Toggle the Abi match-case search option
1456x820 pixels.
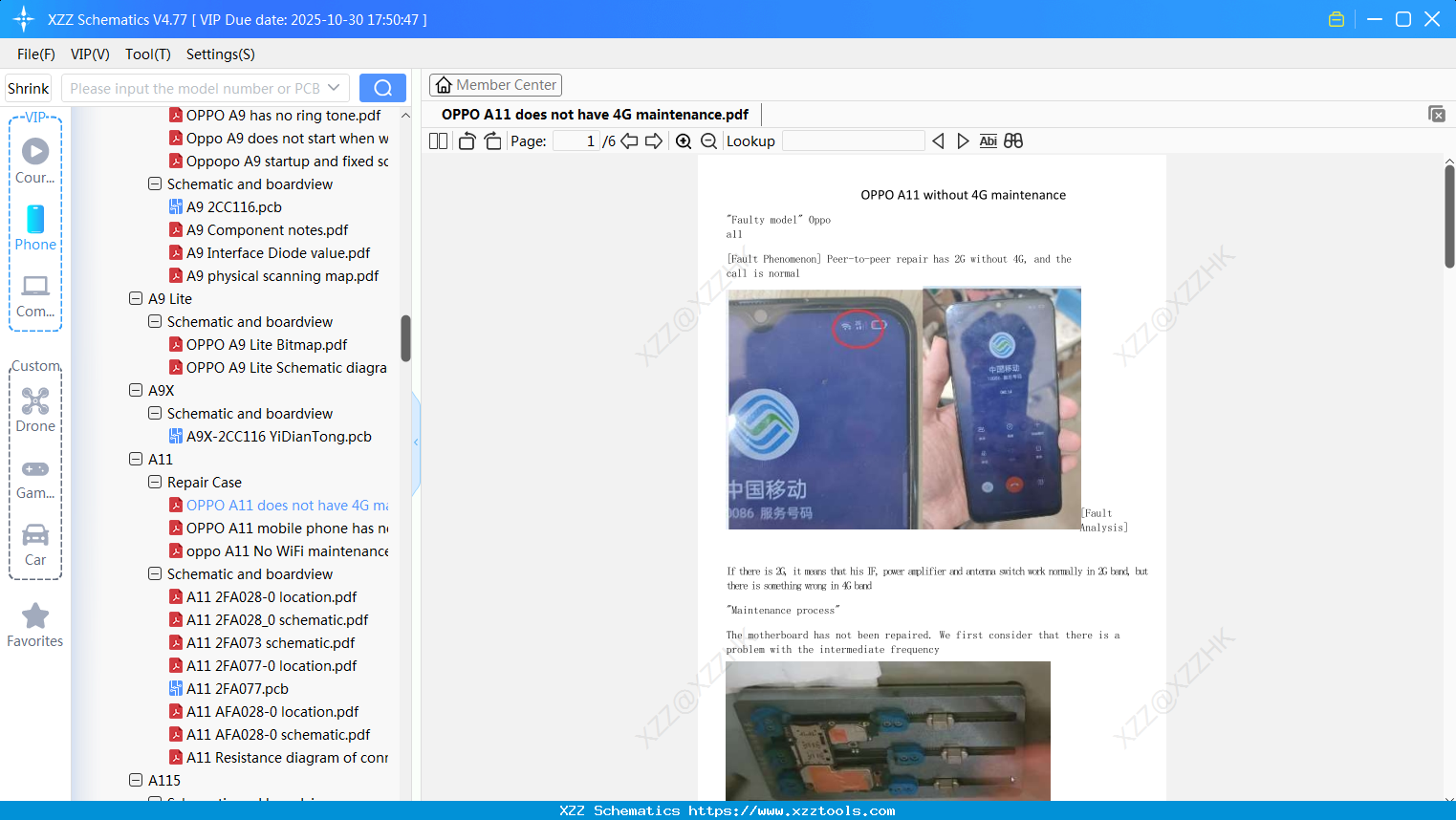[989, 141]
